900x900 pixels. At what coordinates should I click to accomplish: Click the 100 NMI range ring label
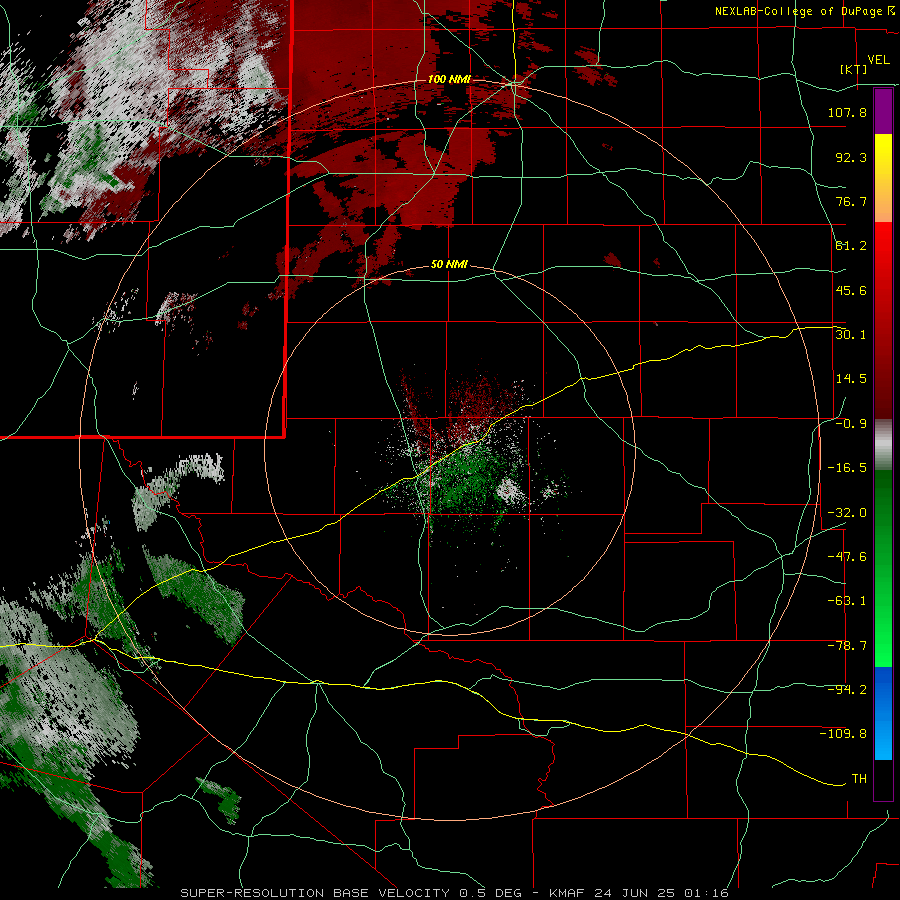point(449,79)
